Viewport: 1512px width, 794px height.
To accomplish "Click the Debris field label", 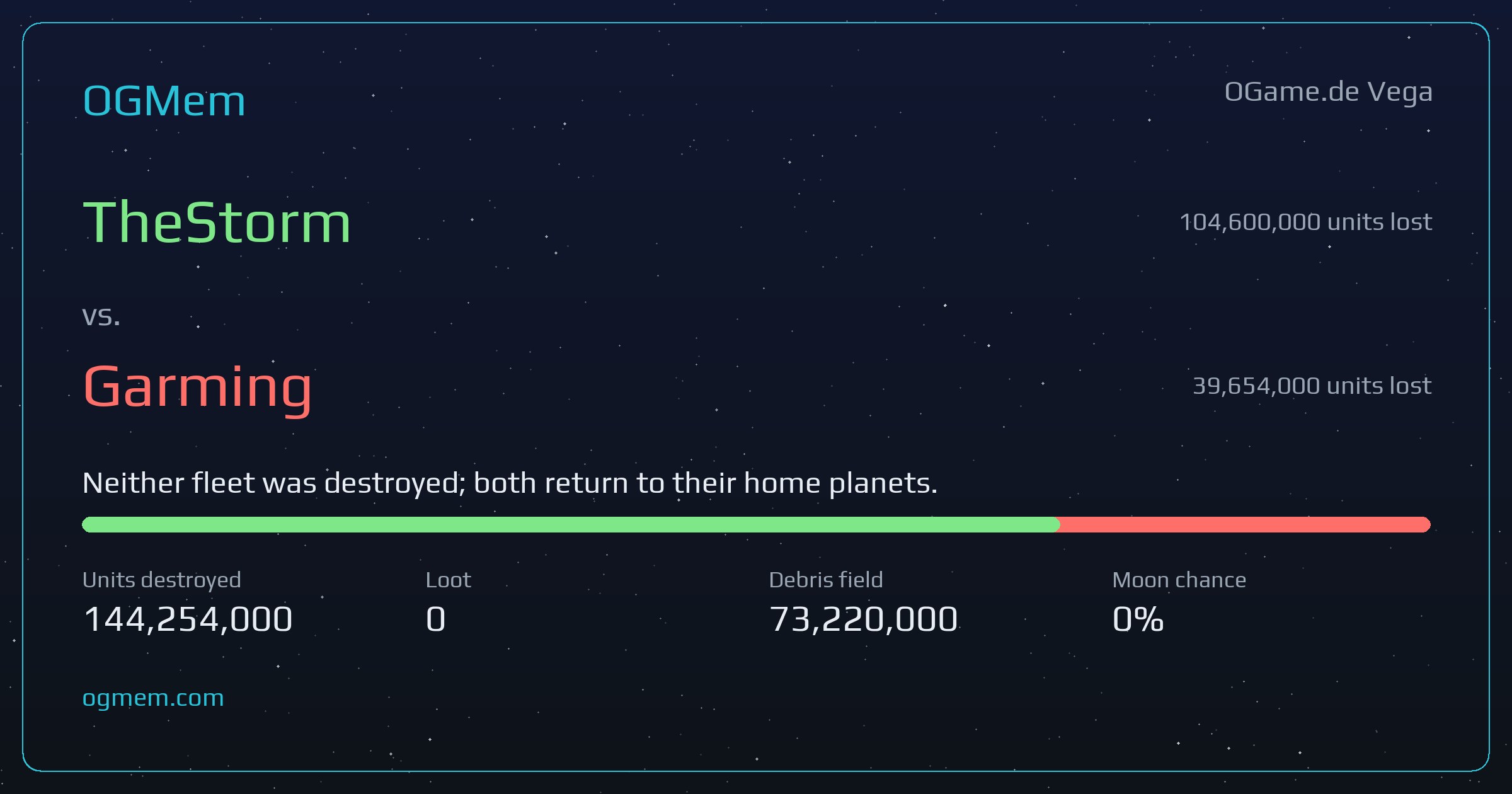I will pos(826,580).
